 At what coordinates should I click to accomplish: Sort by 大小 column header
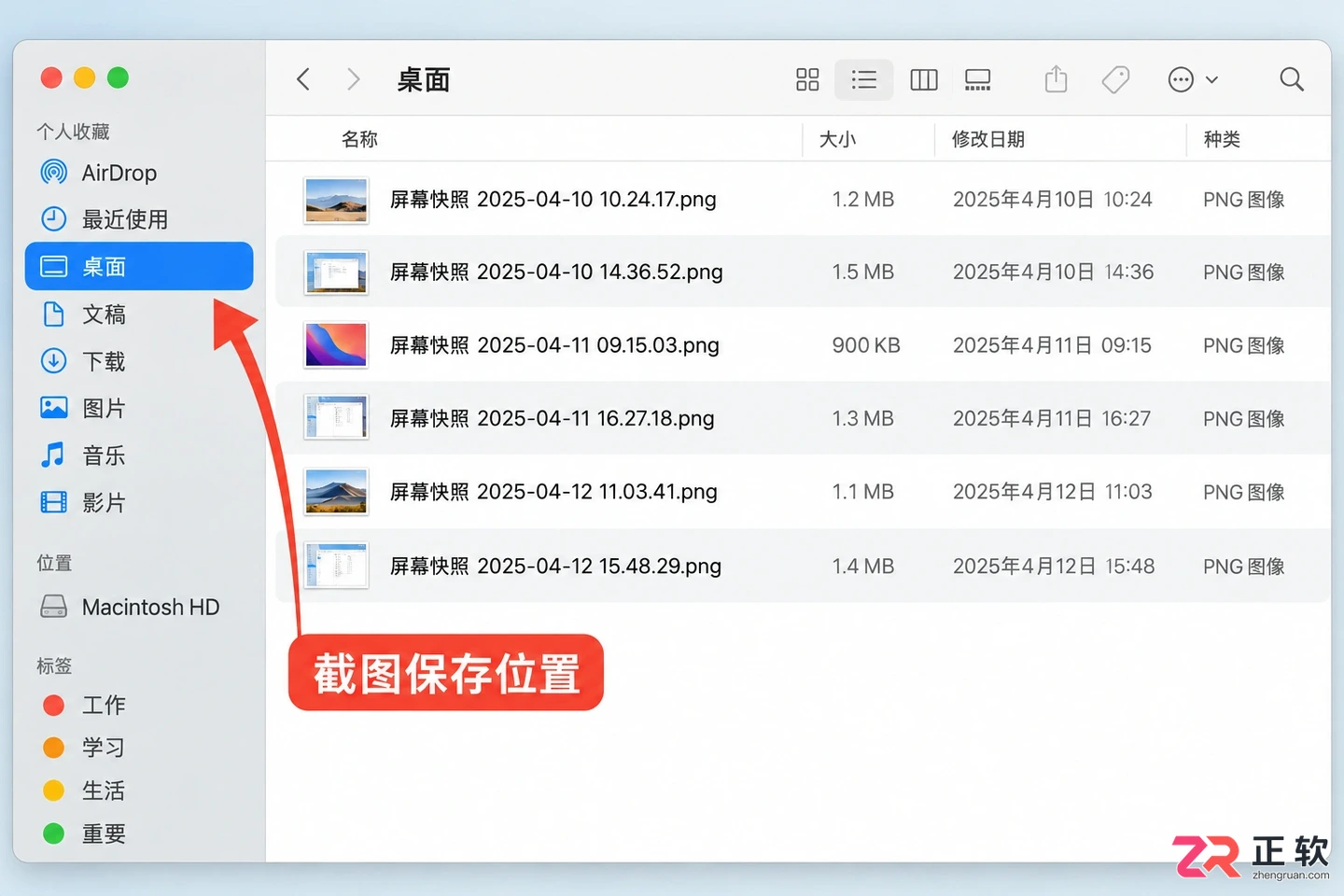coord(837,139)
